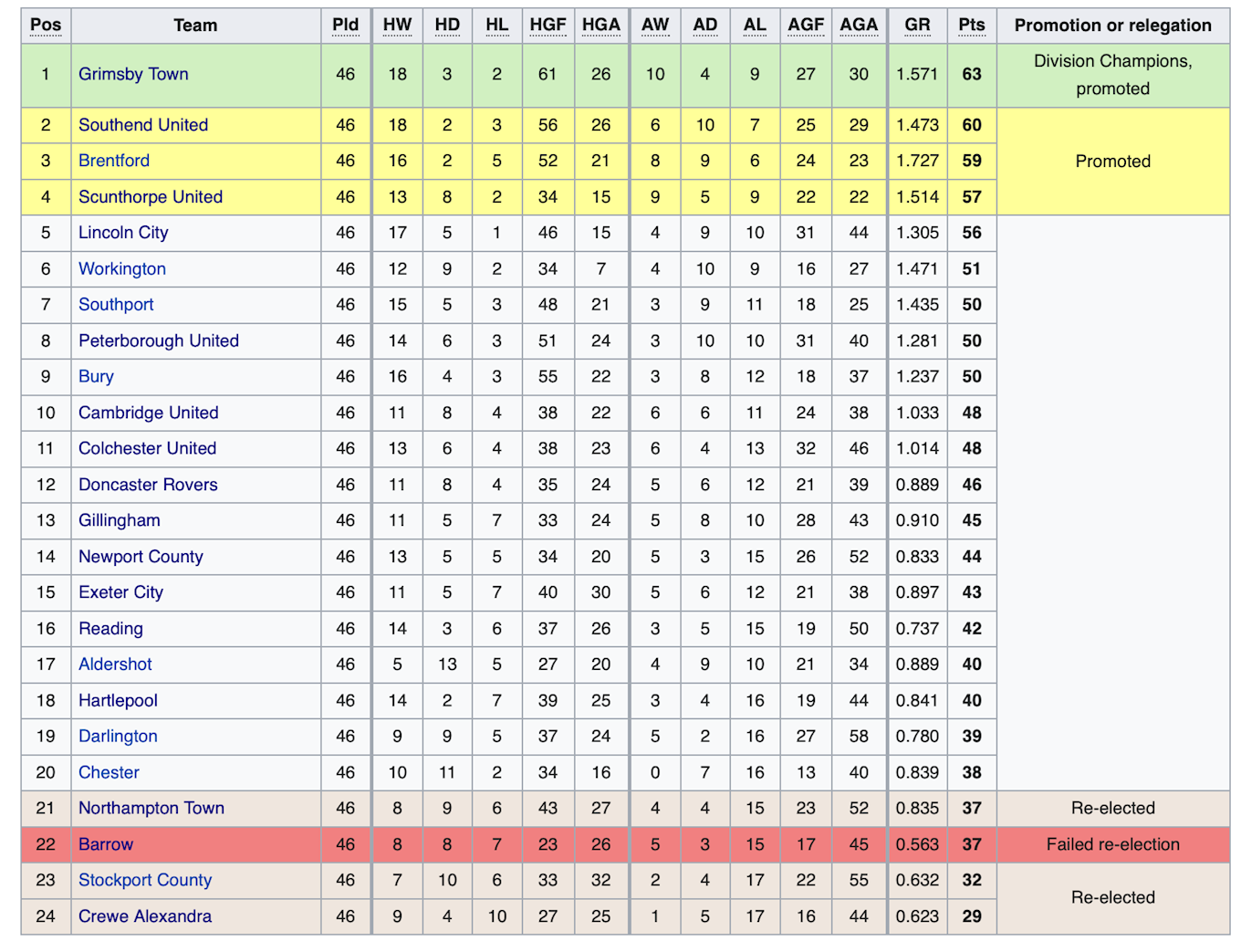Select the 'Division Champions, promoted' cell
Viewport: 1241px width, 952px height.
(x=1113, y=76)
